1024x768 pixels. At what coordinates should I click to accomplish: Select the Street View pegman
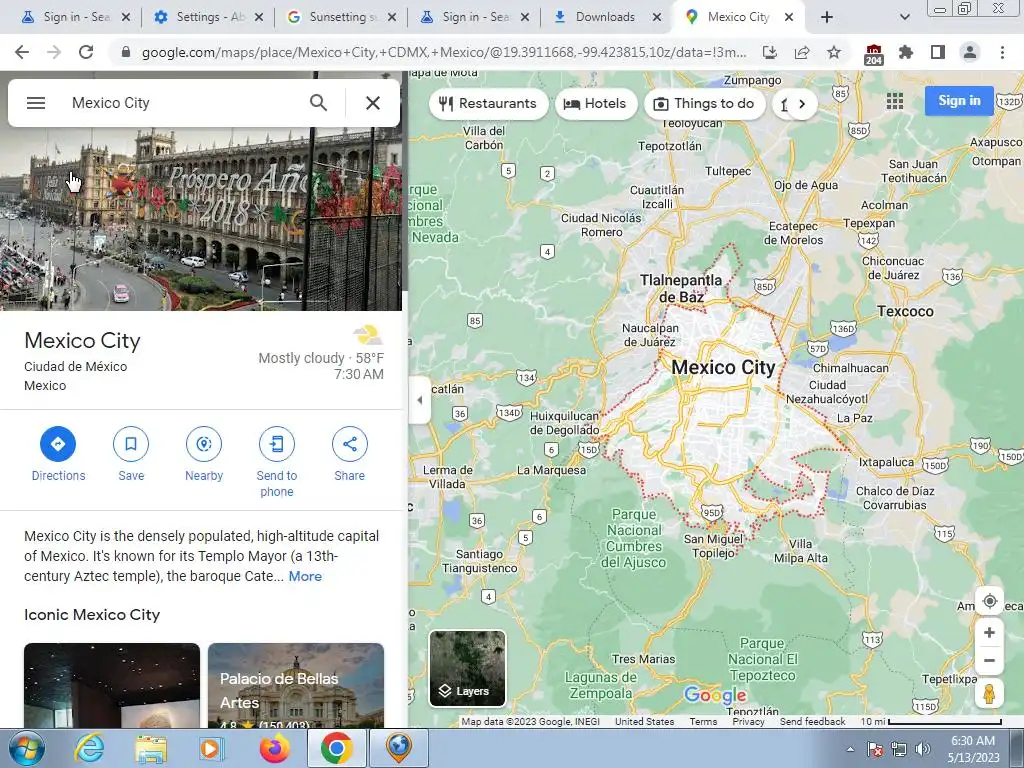pyautogui.click(x=989, y=693)
